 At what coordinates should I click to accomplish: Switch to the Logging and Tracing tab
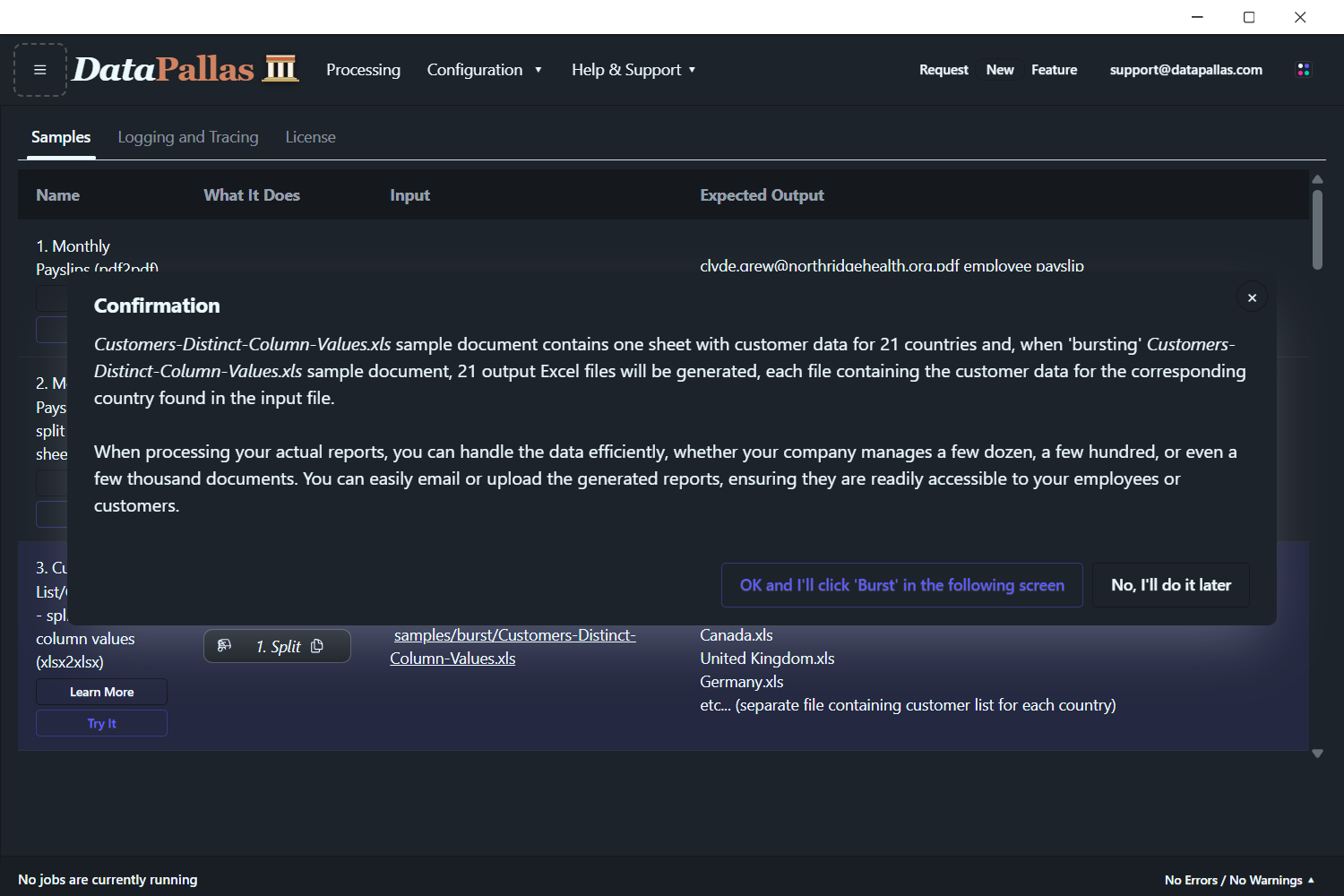(188, 137)
